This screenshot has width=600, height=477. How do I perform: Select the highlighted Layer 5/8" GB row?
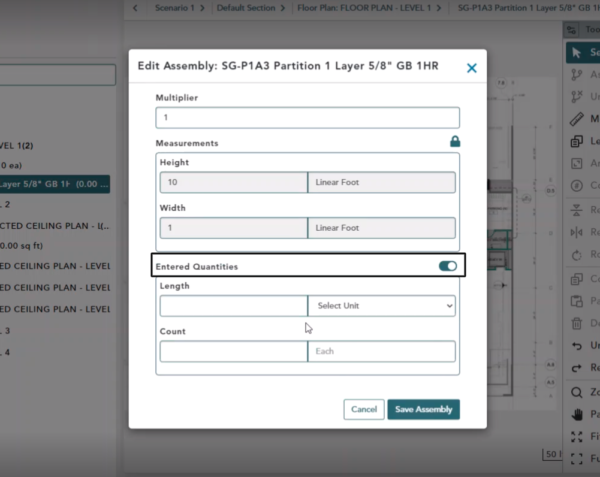point(55,184)
